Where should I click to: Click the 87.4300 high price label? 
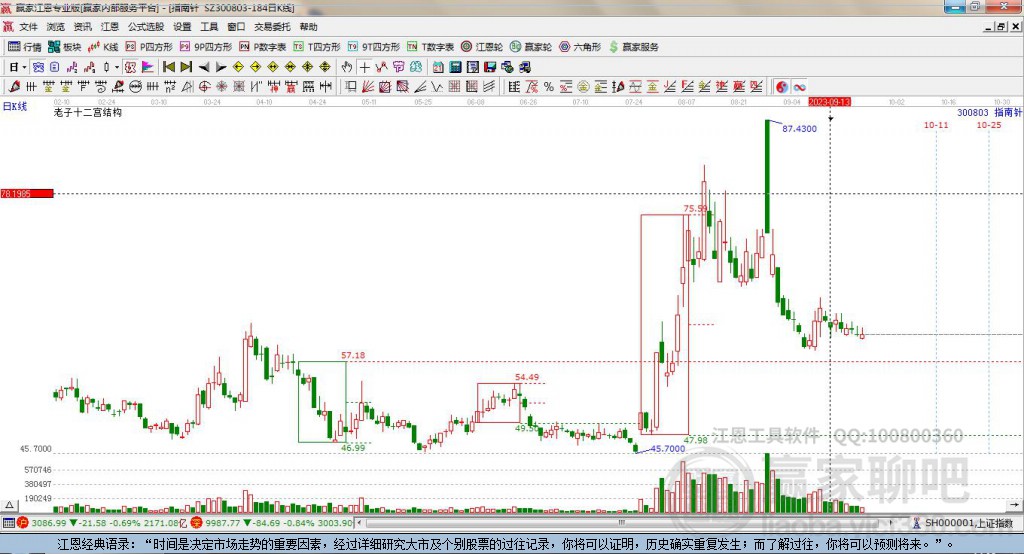799,129
